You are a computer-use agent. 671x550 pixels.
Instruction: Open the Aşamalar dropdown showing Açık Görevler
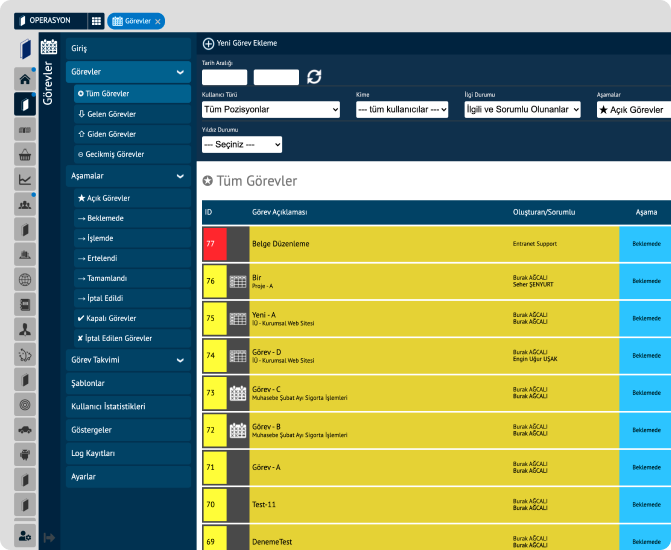click(x=634, y=110)
